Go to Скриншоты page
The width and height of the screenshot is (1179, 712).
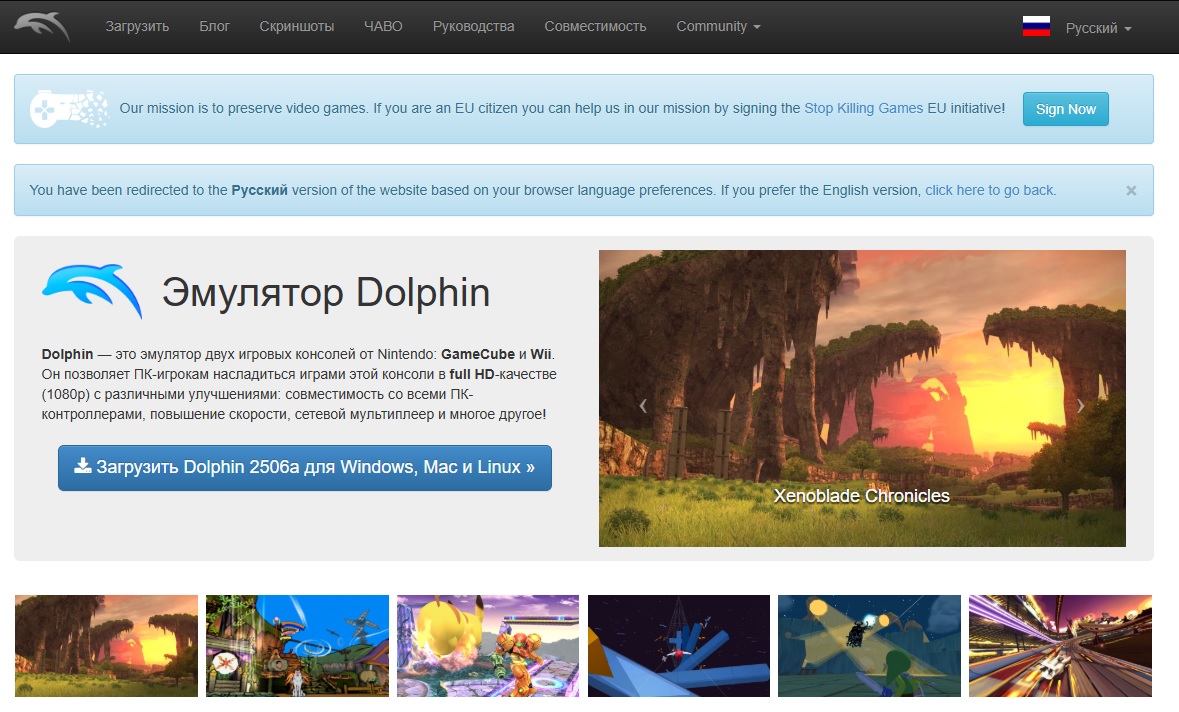[296, 26]
